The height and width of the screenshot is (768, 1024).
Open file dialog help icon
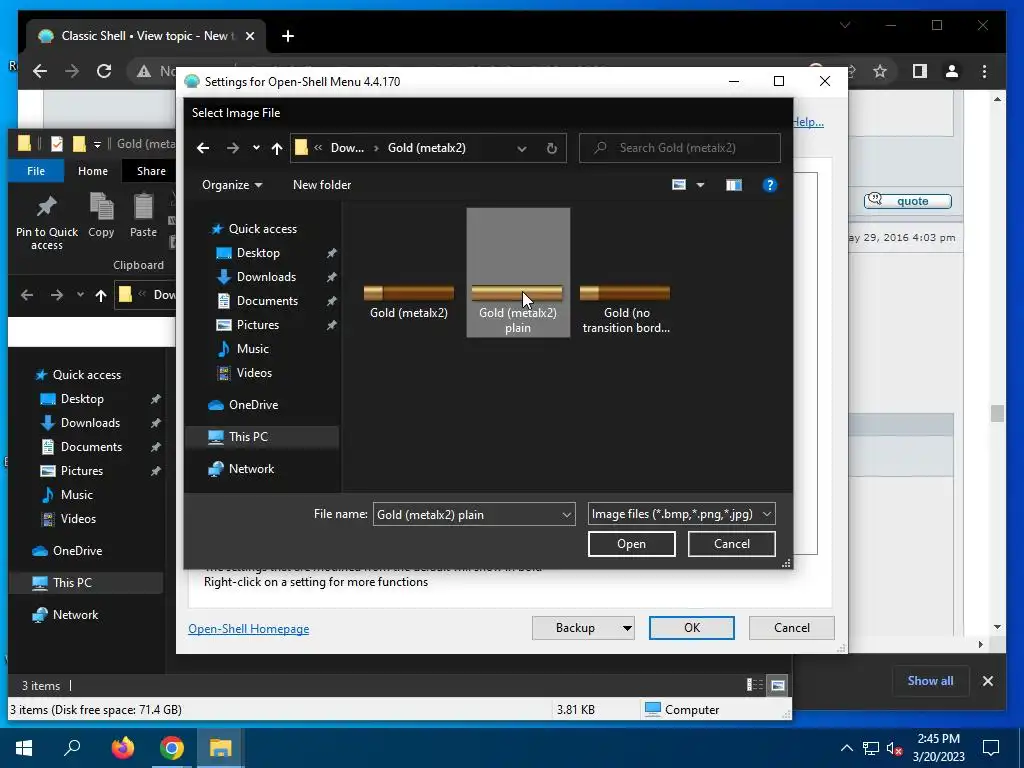click(x=769, y=185)
